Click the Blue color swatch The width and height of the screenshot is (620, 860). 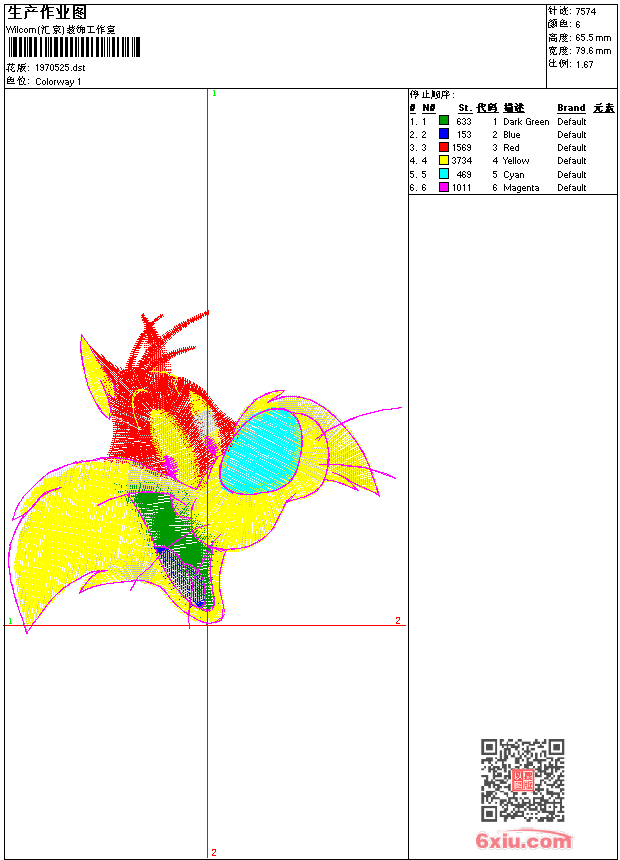(444, 134)
